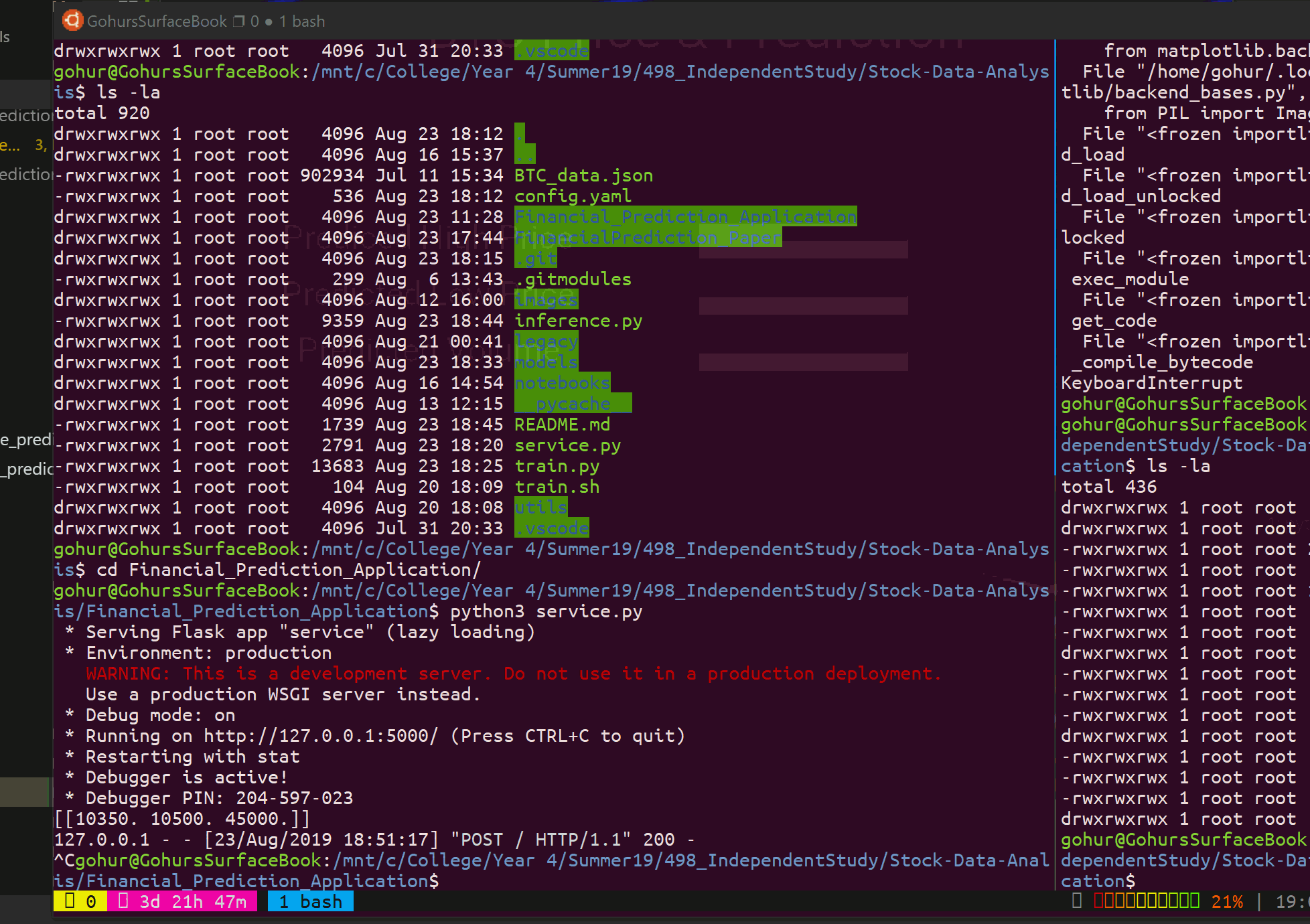Viewport: 1310px width, 924px height.
Task: Click the battery glyph in tmux status bar
Action: point(1077,901)
